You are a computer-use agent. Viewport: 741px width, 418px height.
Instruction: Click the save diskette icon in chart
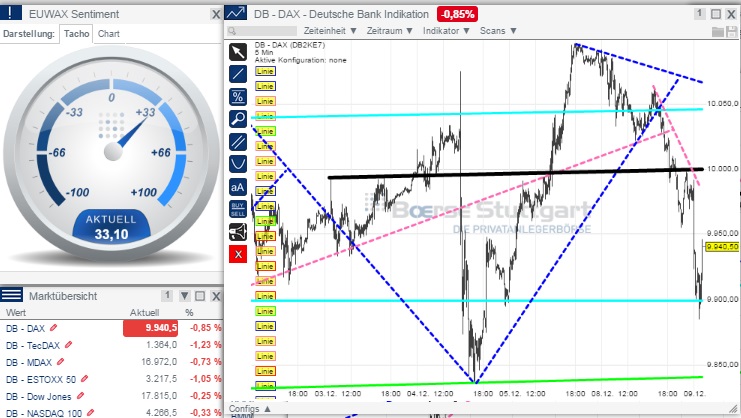coord(732,32)
